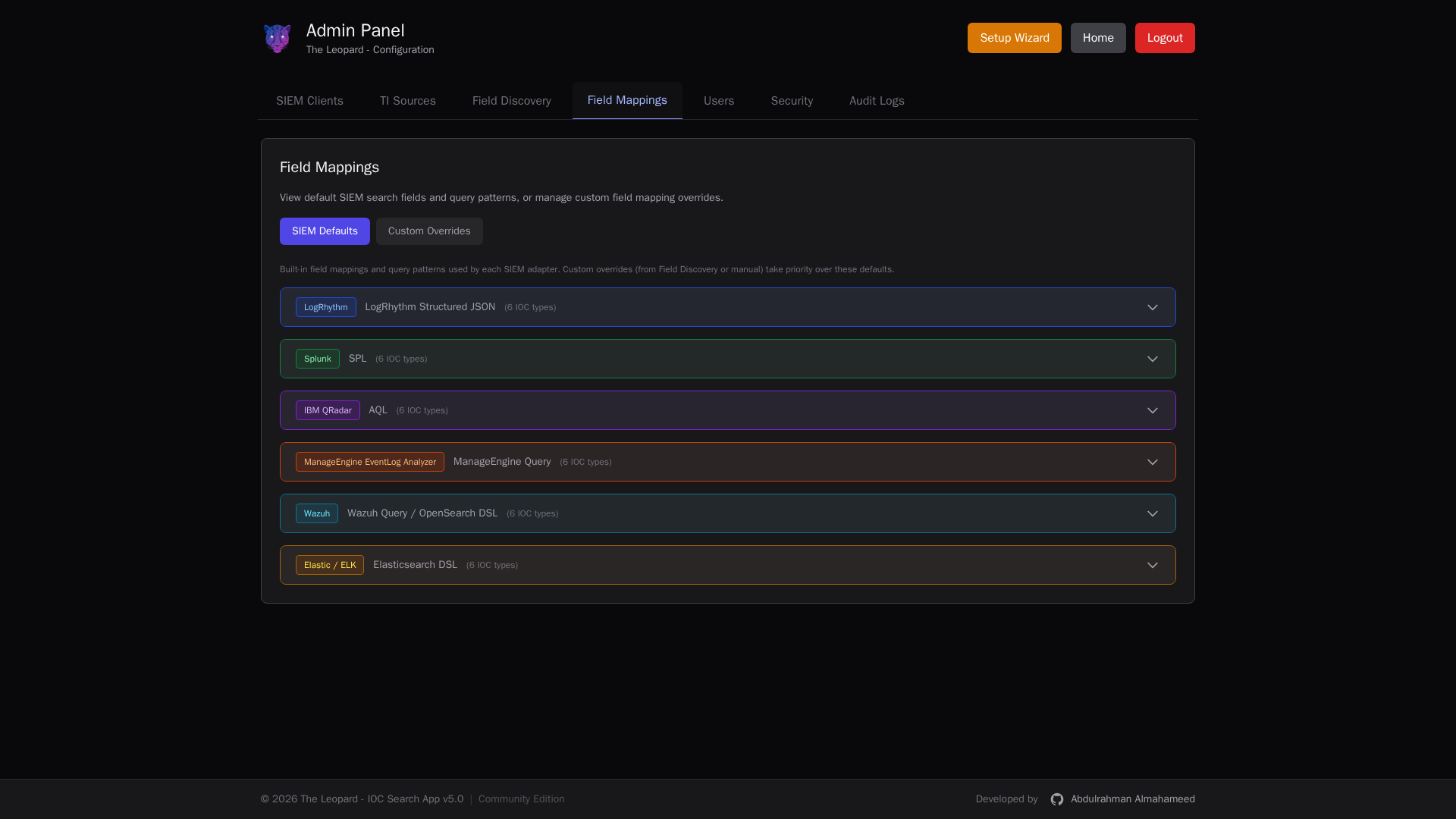Expand ManageEngine Query chevron arrow

pyautogui.click(x=1152, y=462)
